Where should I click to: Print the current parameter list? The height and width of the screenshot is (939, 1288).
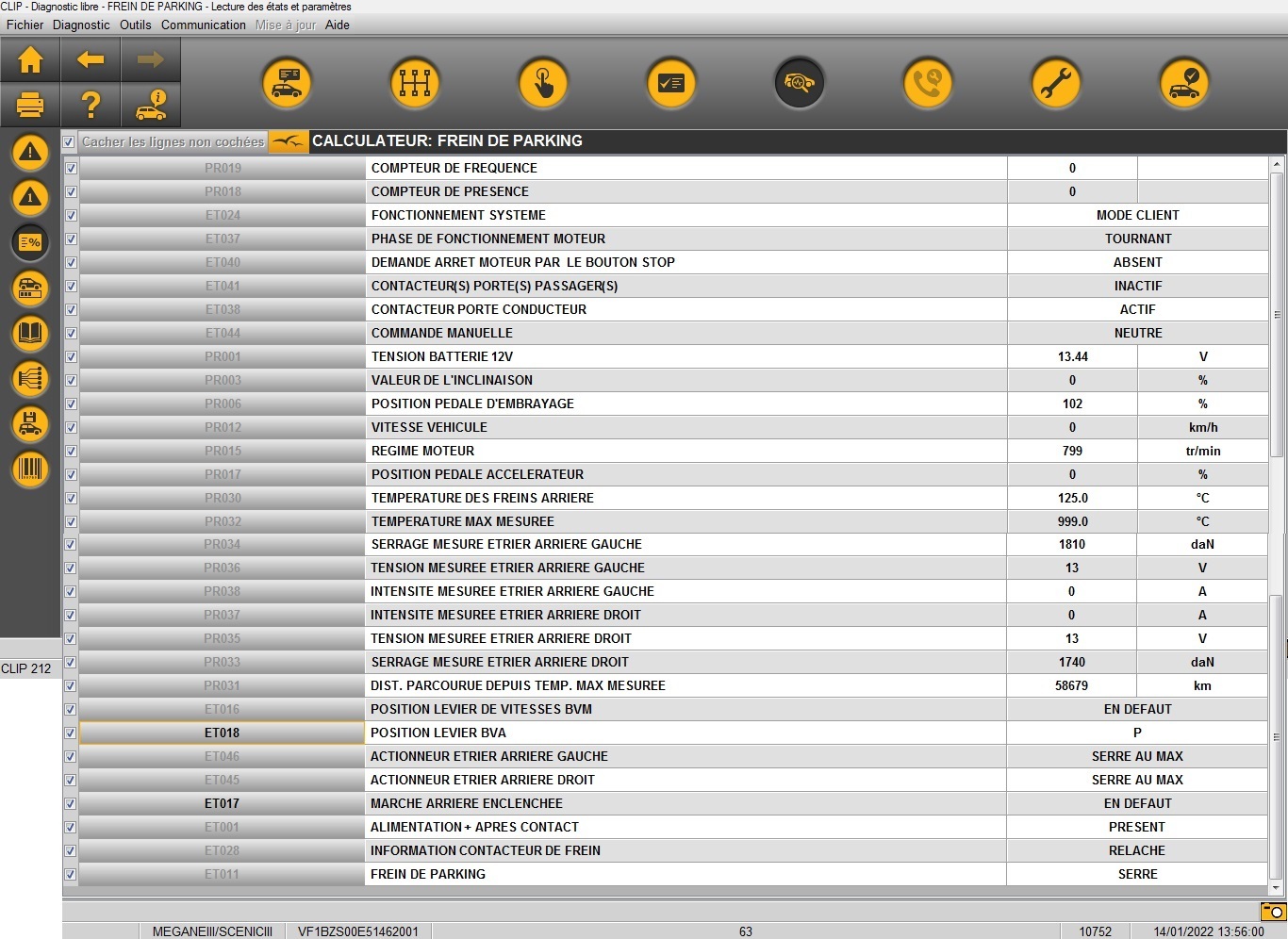[x=30, y=105]
